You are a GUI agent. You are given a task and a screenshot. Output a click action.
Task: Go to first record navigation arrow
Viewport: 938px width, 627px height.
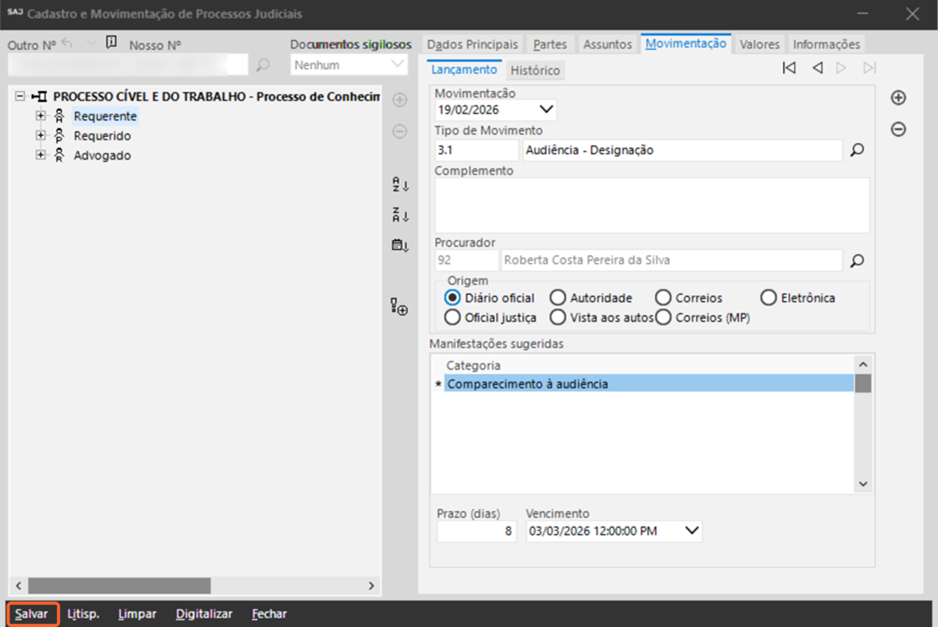pos(789,68)
